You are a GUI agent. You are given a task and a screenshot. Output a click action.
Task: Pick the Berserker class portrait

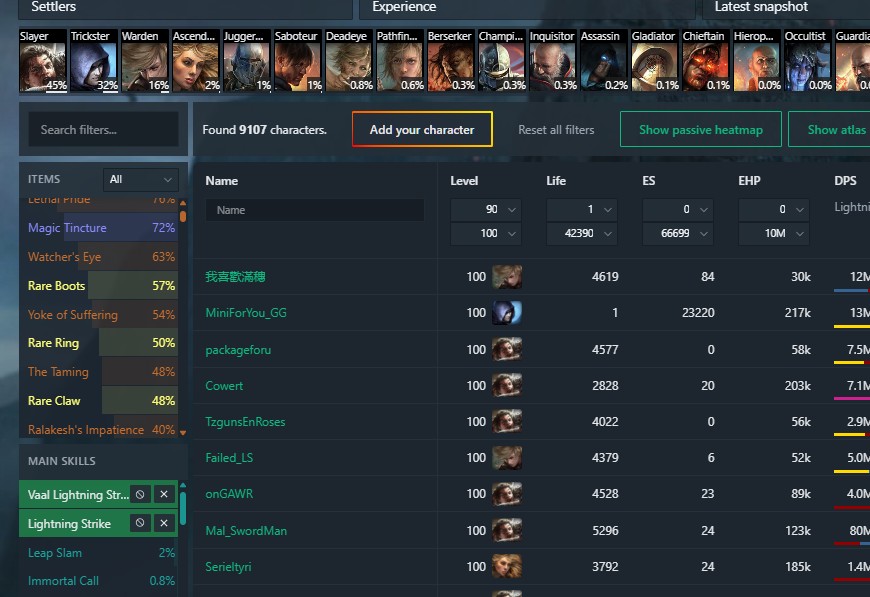click(451, 60)
